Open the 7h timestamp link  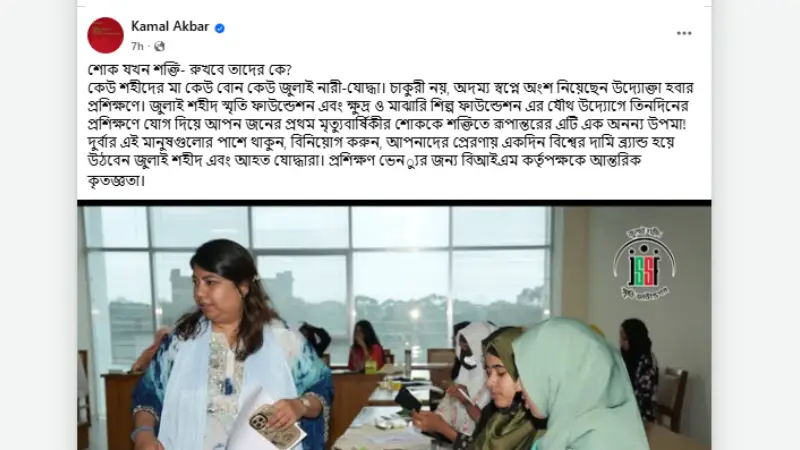pyautogui.click(x=137, y=46)
